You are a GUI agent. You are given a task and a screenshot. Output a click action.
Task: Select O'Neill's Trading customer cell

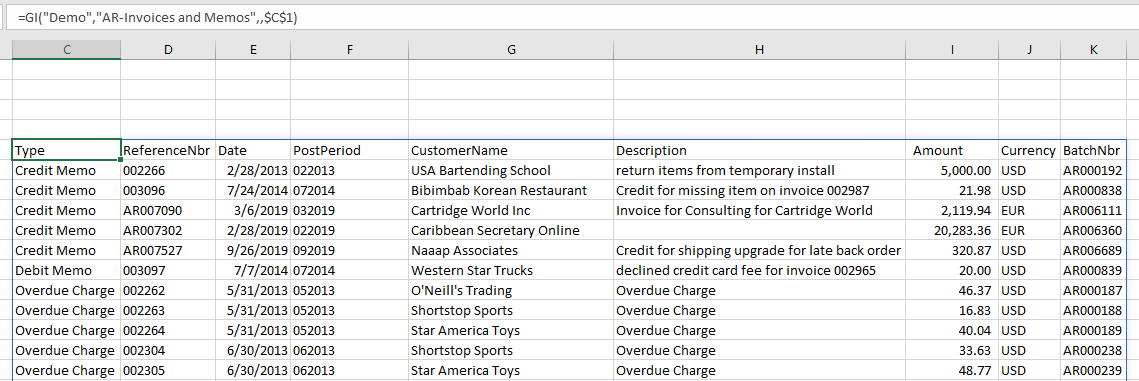pos(511,290)
